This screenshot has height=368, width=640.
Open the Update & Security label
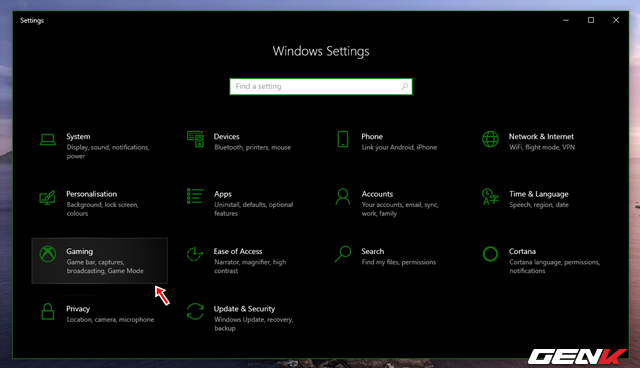(x=244, y=309)
